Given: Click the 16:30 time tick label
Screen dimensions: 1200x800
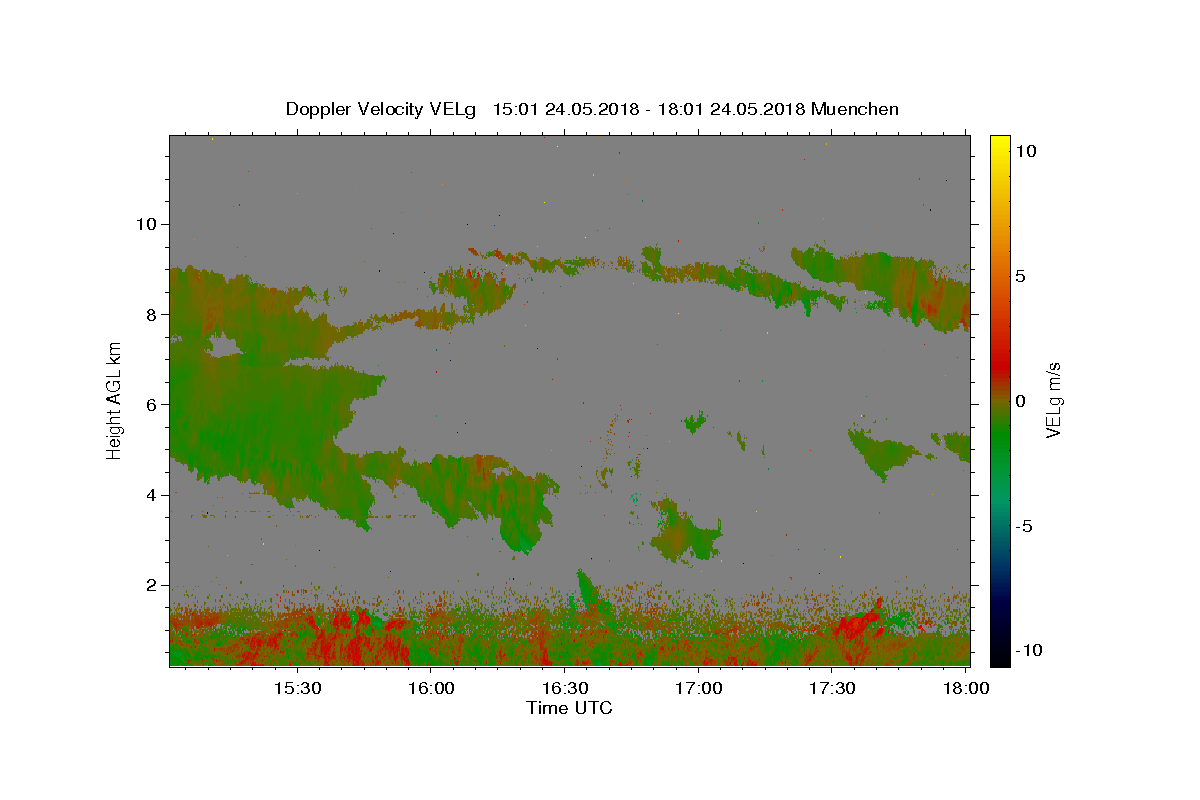Looking at the screenshot, I should click(565, 689).
